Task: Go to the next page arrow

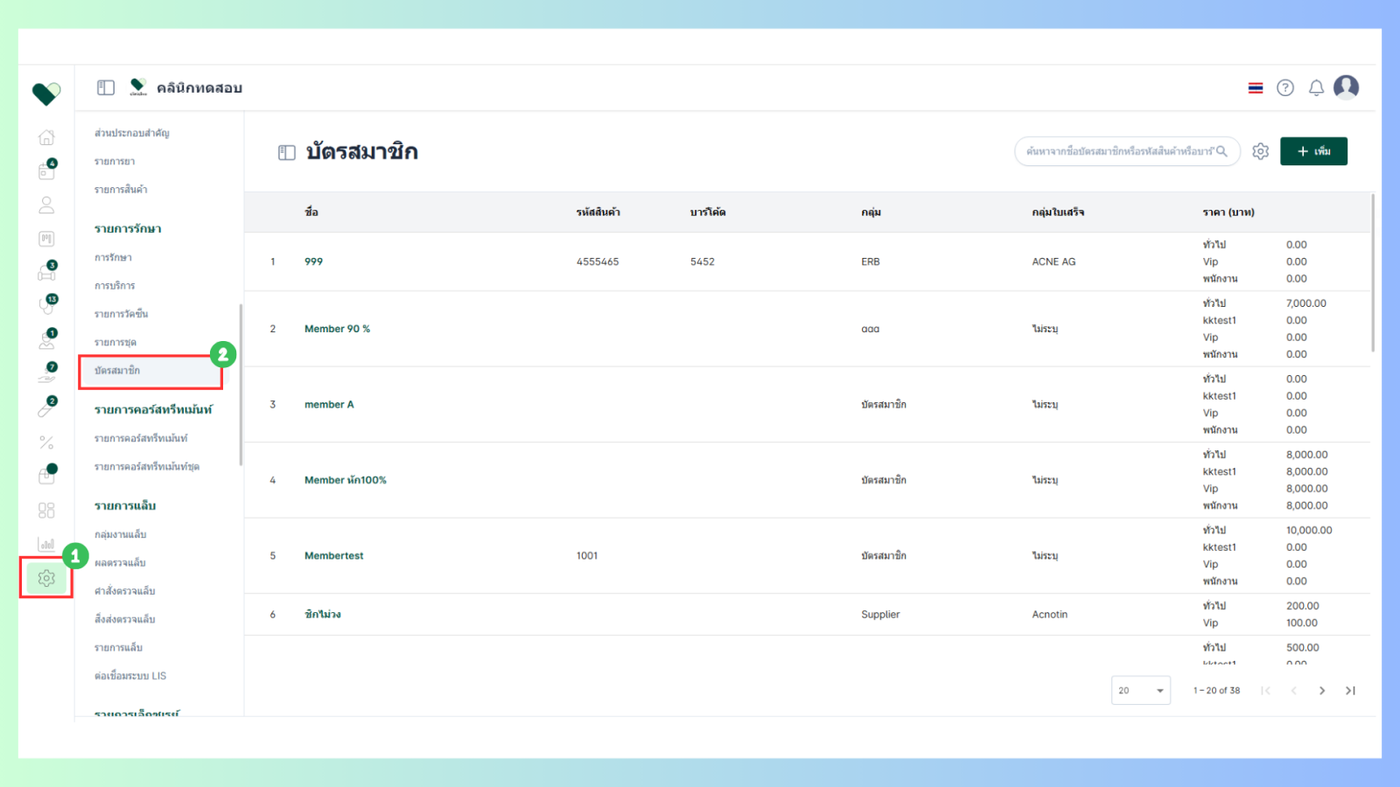Action: pyautogui.click(x=1322, y=691)
